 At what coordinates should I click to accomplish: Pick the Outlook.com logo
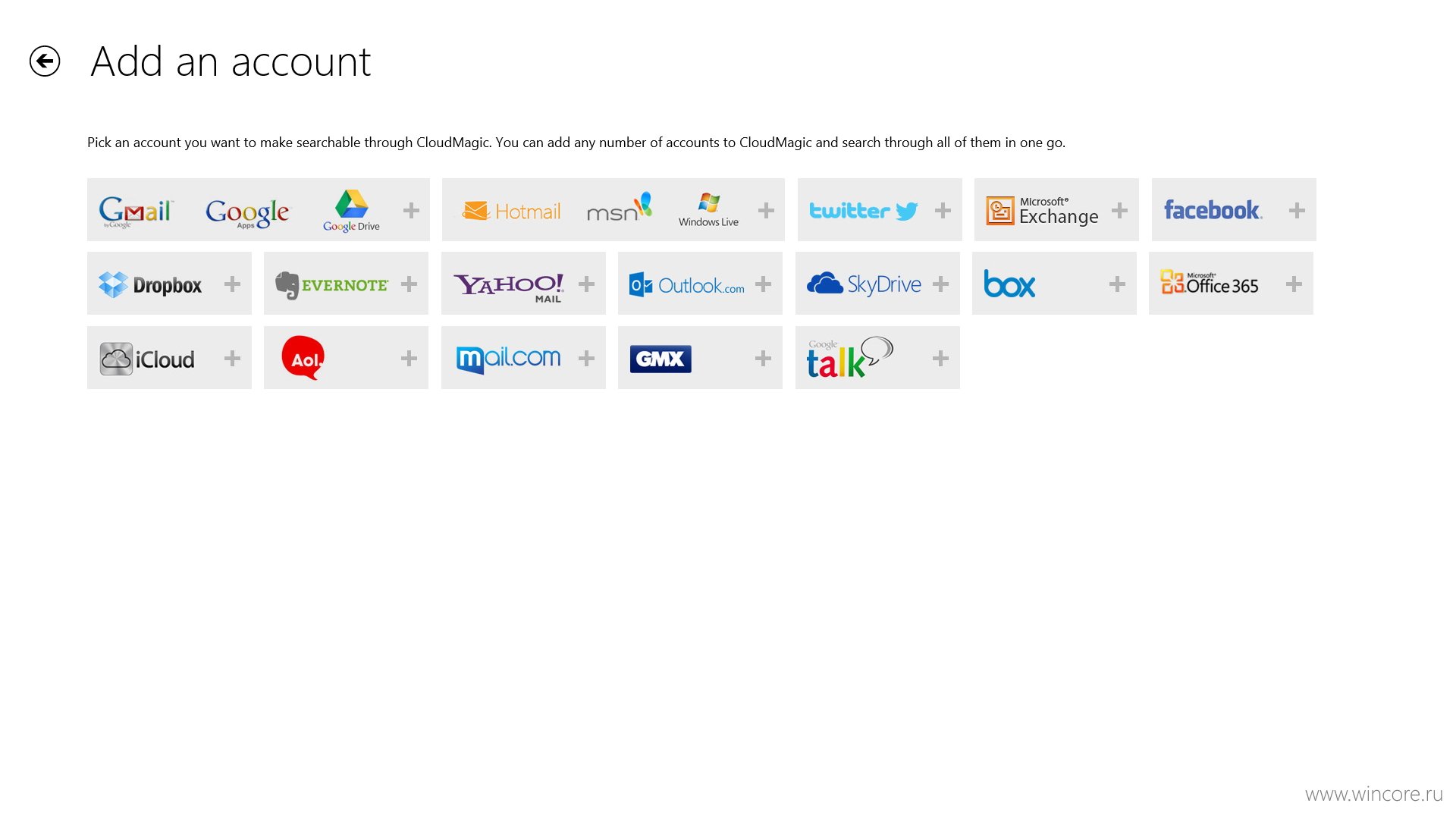(x=687, y=284)
